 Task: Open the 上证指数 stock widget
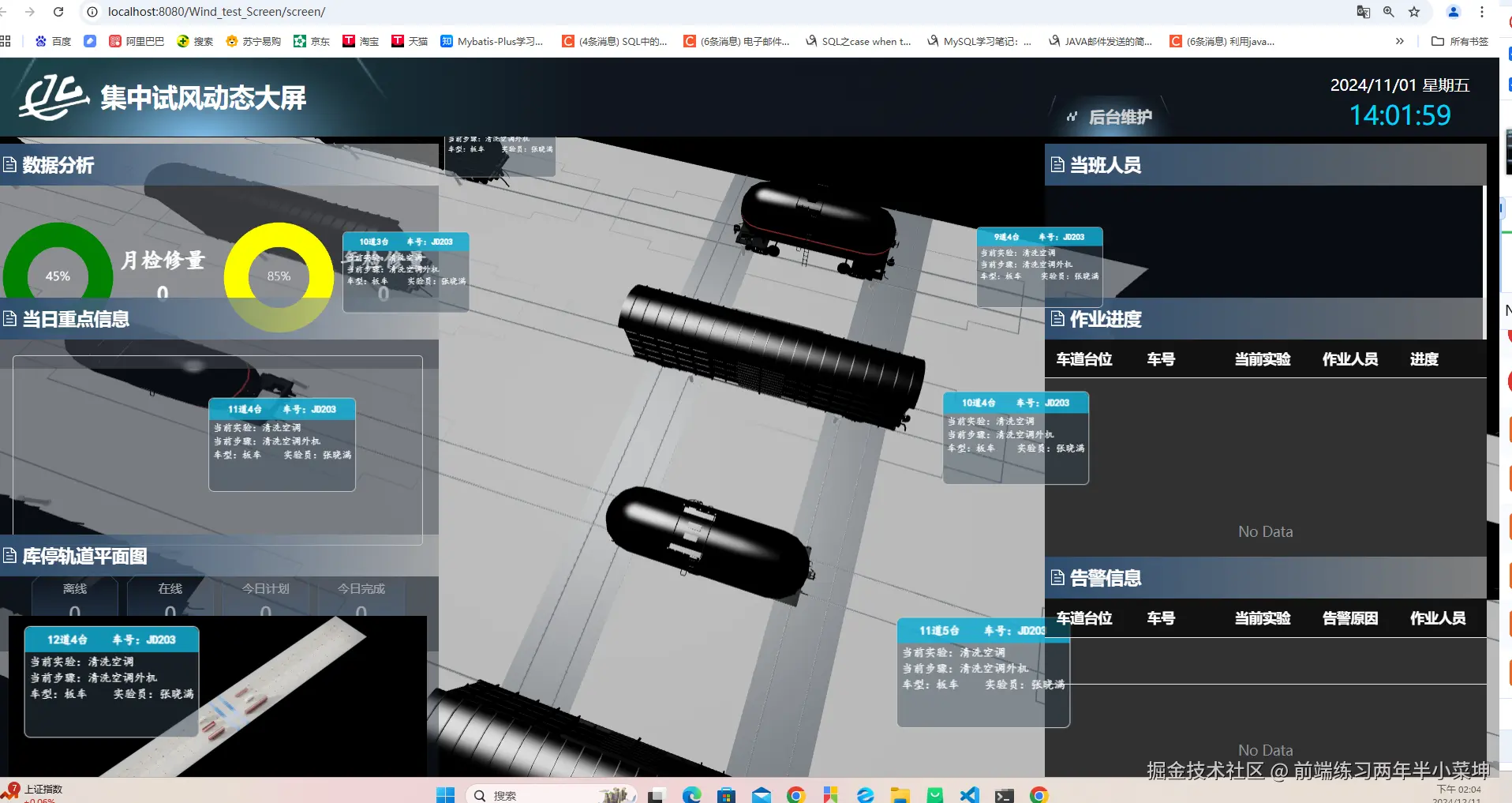click(32, 793)
